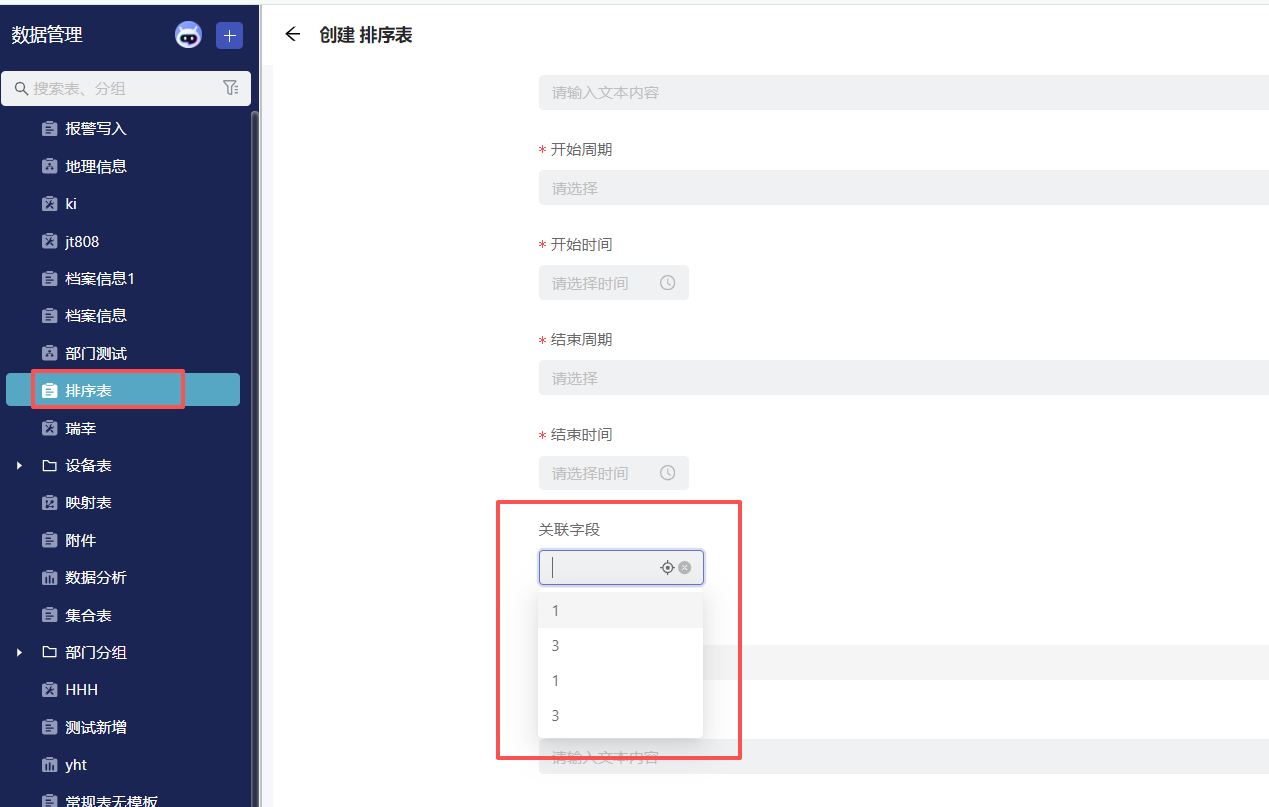Click the icon beside 瑞幸
Viewport: 1269px width, 807px height.
point(49,428)
